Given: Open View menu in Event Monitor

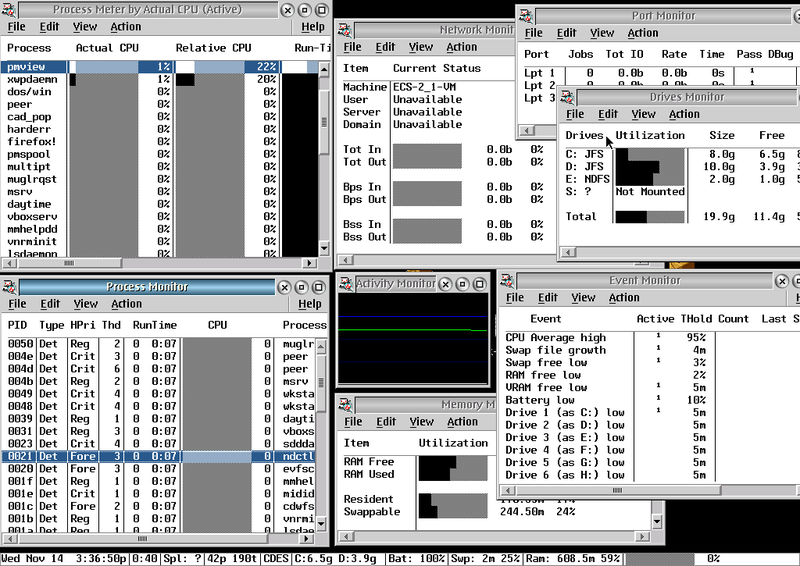Looking at the screenshot, I should (x=583, y=298).
